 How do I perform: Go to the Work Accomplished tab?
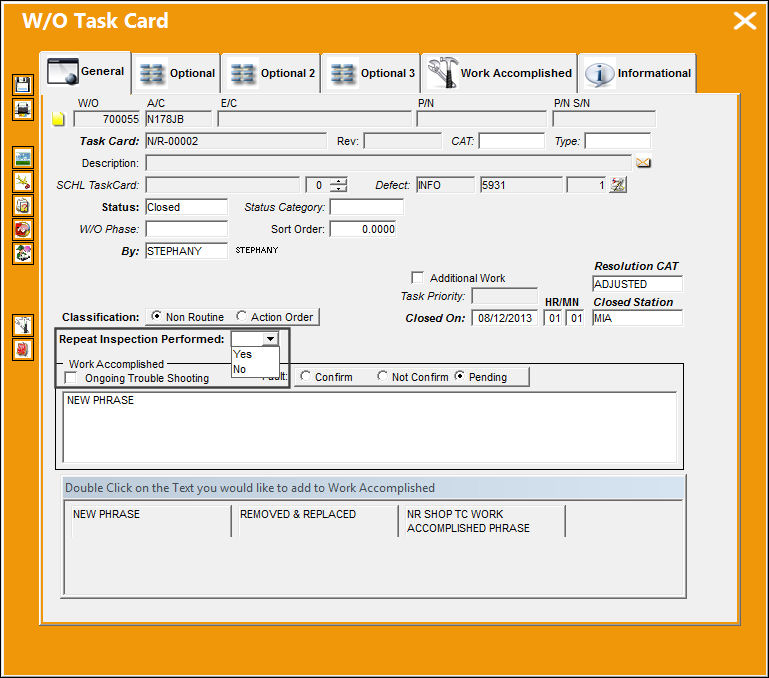tap(499, 73)
